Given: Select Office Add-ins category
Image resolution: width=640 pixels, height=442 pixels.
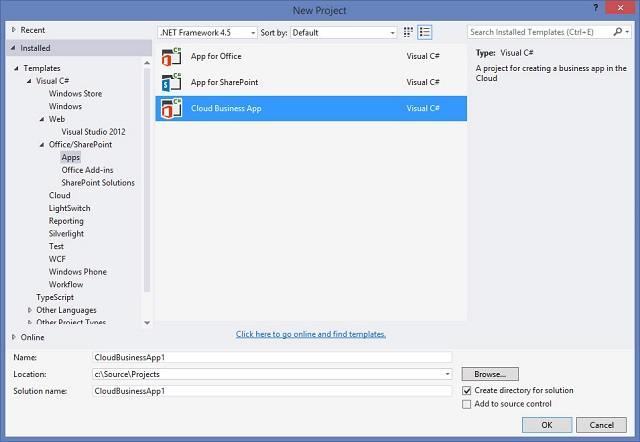Looking at the screenshot, I should click(x=87, y=170).
